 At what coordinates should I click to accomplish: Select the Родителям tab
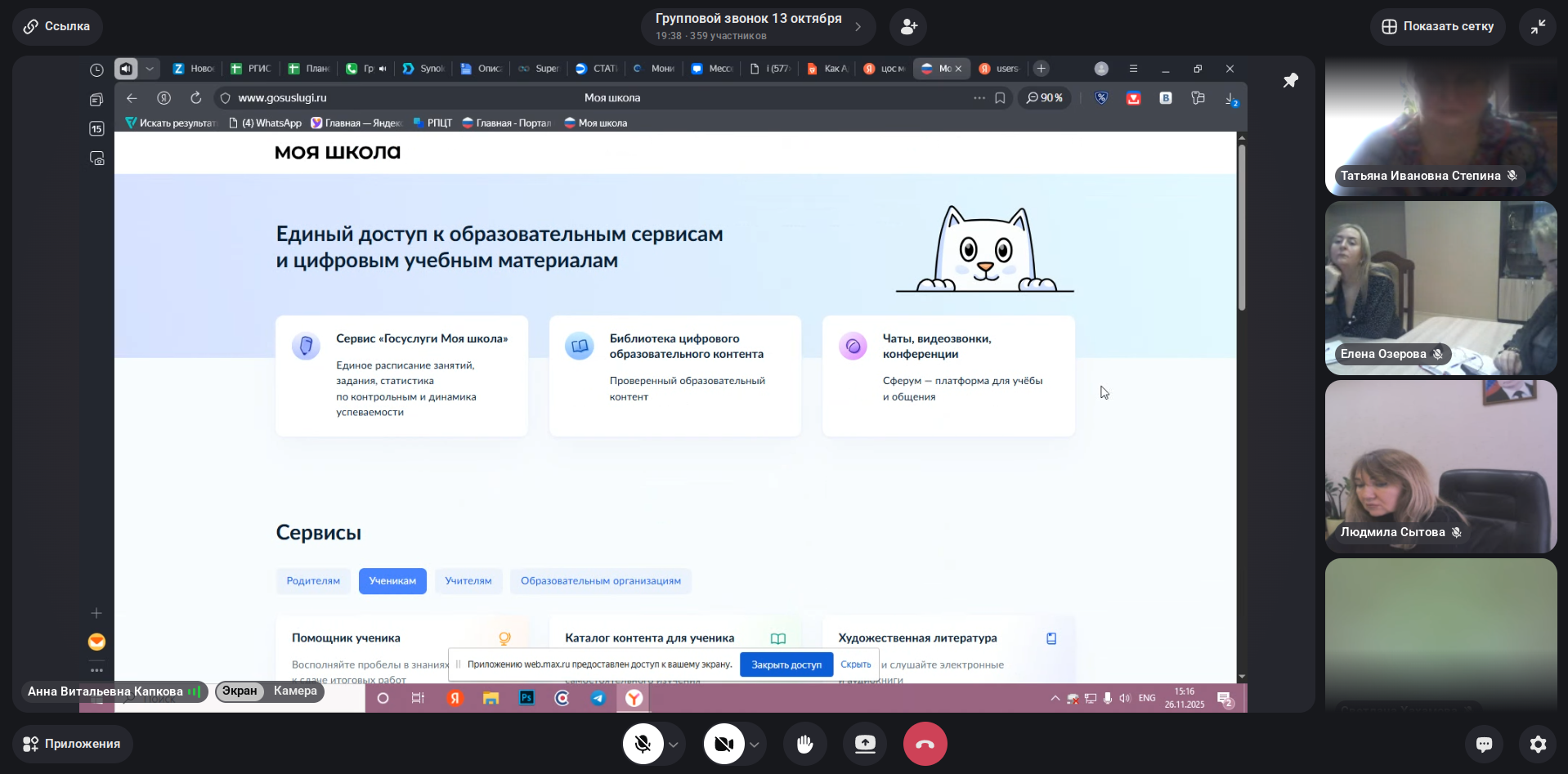[x=313, y=581]
